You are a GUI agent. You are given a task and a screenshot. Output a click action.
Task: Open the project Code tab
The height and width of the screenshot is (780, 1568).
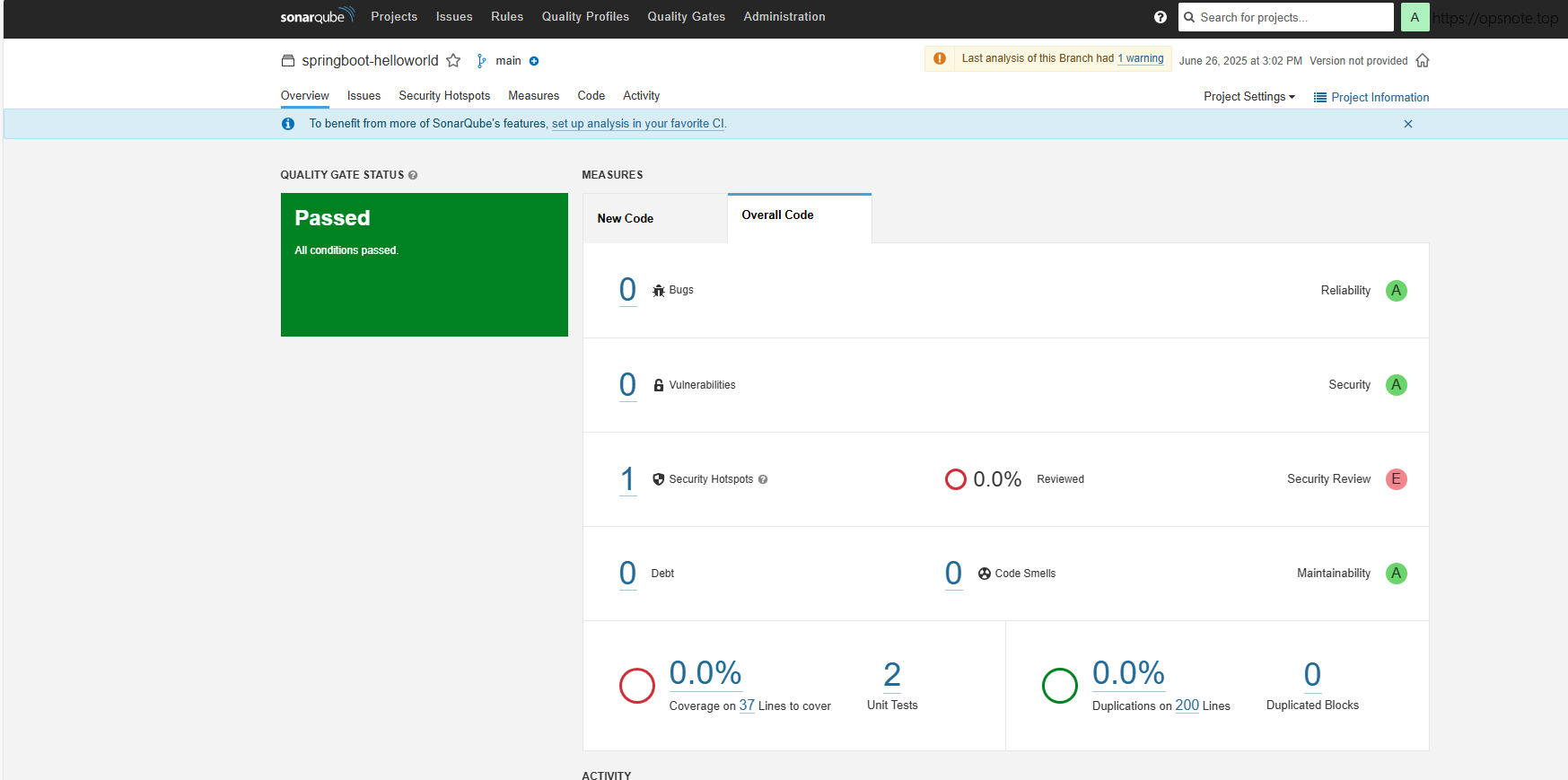coord(591,96)
